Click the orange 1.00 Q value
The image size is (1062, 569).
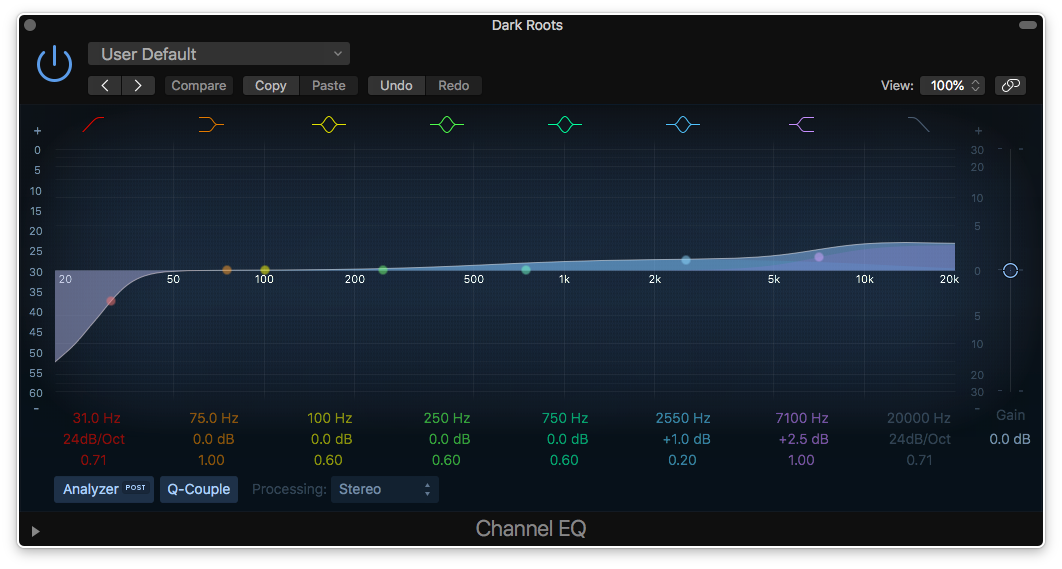coord(211,460)
